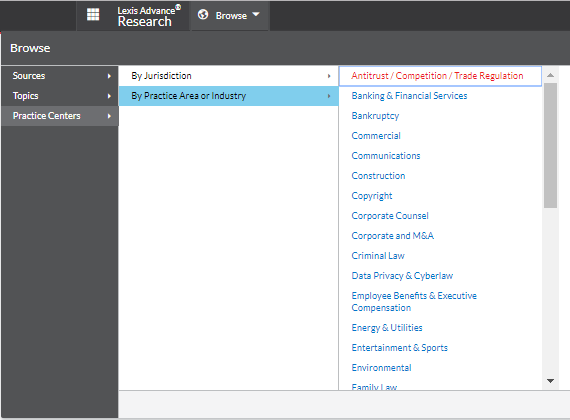
Task: Click the globe icon beside Browse
Action: point(203,15)
